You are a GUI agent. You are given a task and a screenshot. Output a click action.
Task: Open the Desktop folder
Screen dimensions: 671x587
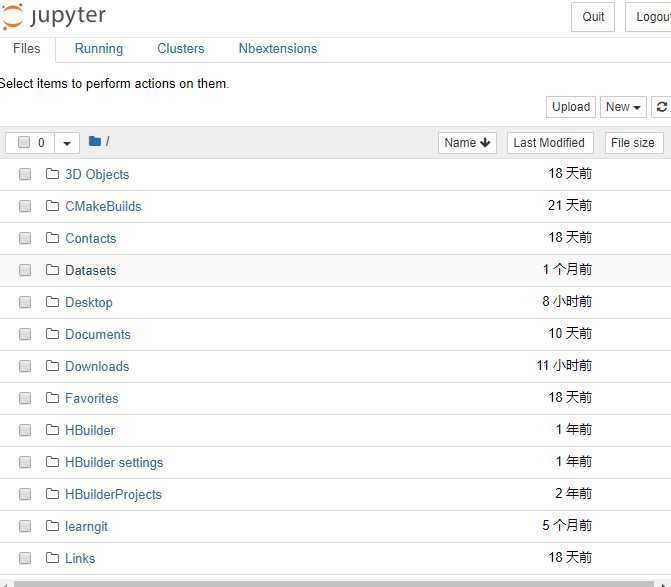pos(89,302)
